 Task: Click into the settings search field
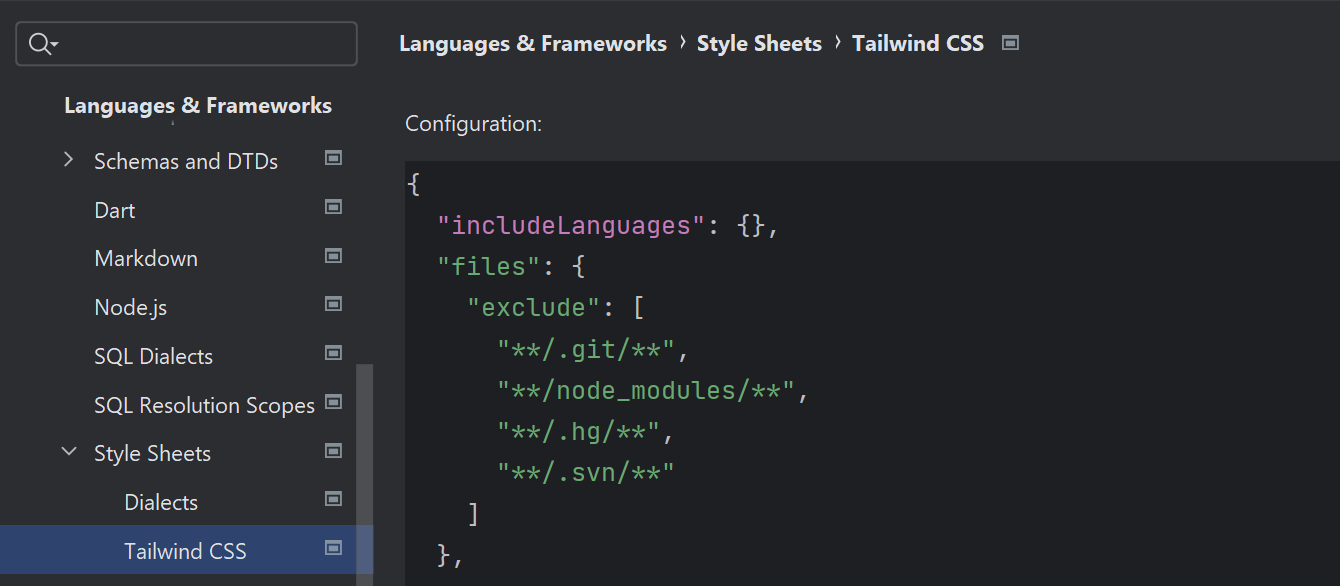coord(200,44)
